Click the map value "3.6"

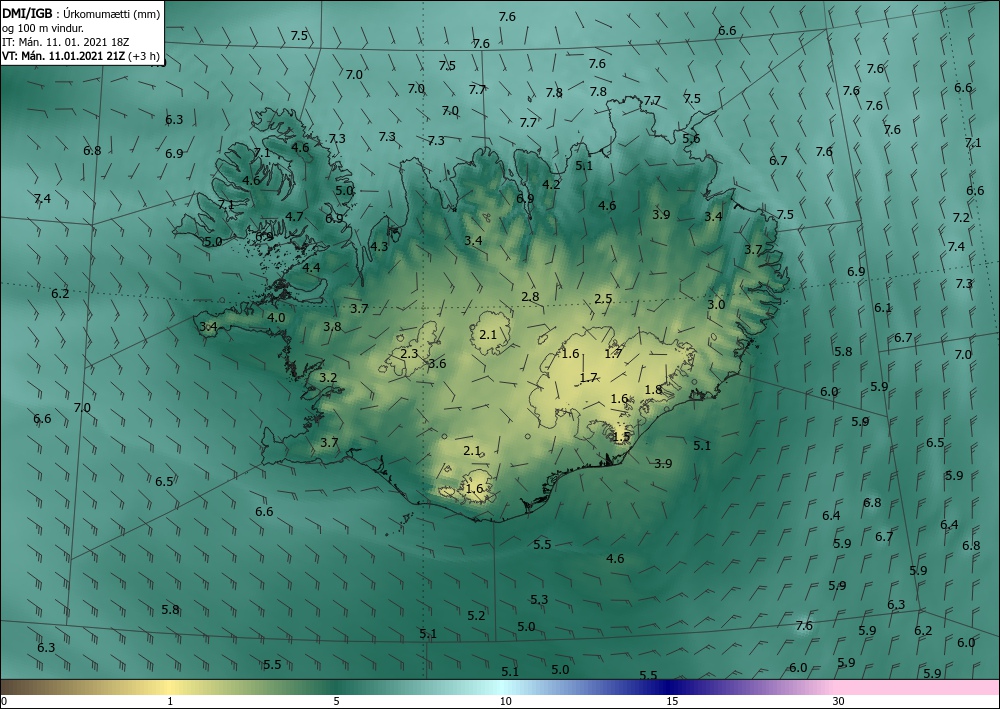click(x=437, y=363)
